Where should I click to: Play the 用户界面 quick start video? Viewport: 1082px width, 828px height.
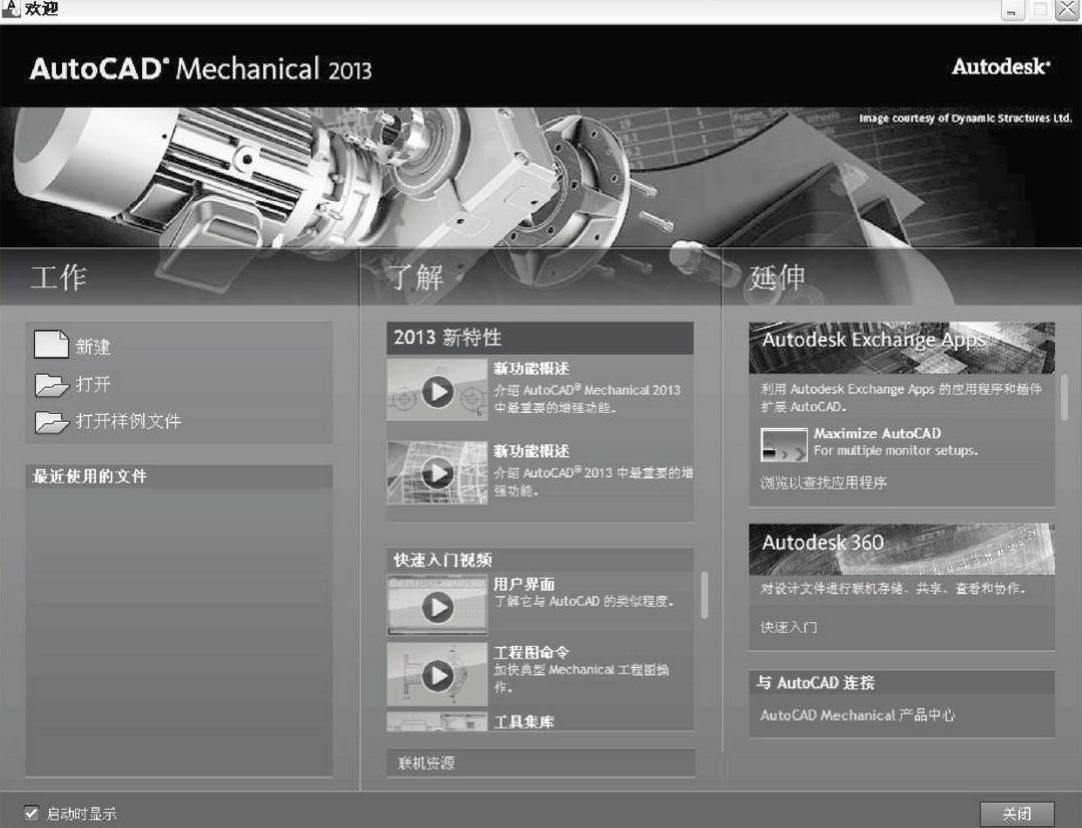pos(437,606)
